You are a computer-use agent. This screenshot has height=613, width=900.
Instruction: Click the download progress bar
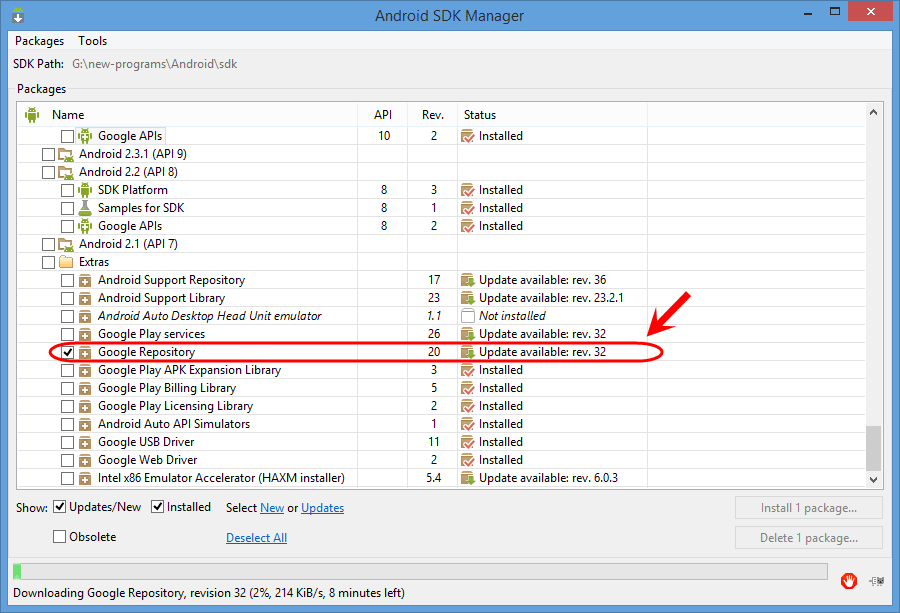420,571
